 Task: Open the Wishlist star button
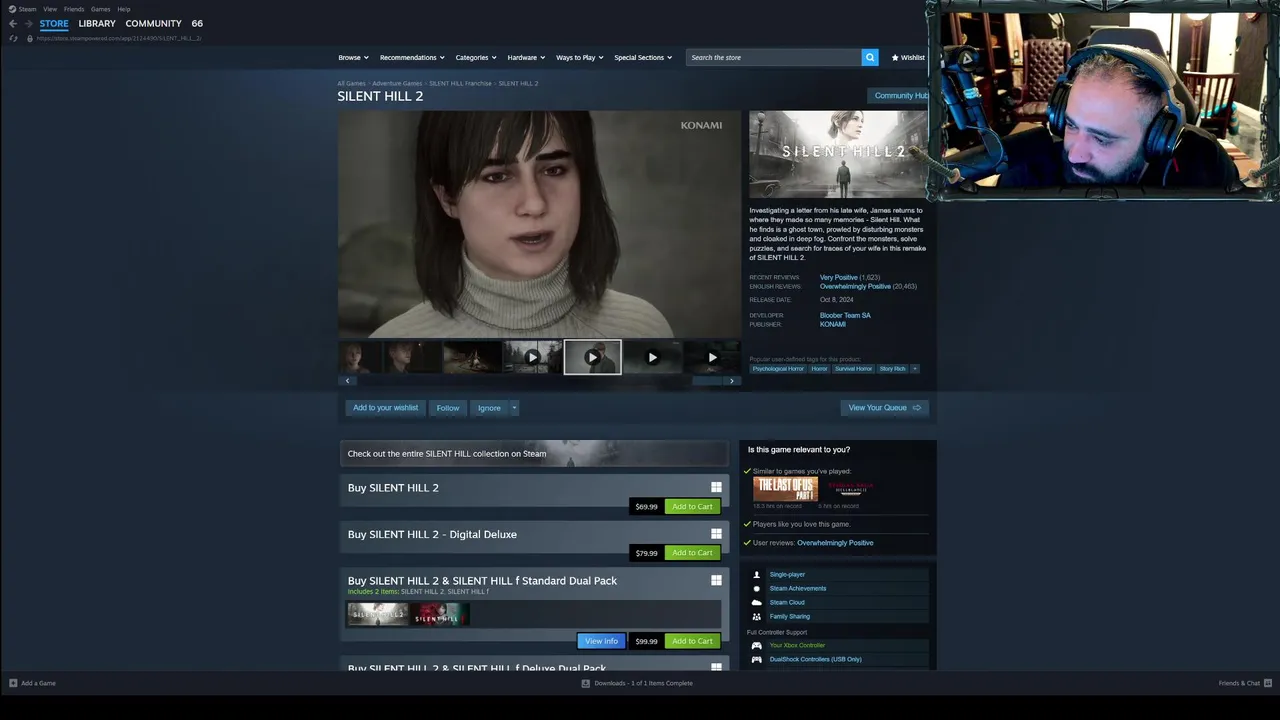tap(908, 57)
